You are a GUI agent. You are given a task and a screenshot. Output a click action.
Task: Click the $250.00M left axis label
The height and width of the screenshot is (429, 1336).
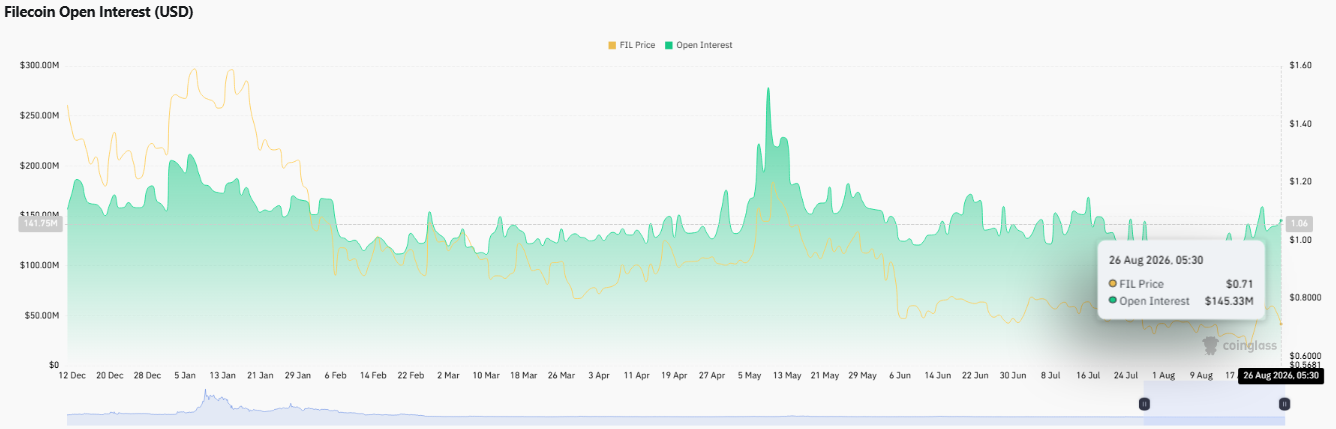point(39,115)
